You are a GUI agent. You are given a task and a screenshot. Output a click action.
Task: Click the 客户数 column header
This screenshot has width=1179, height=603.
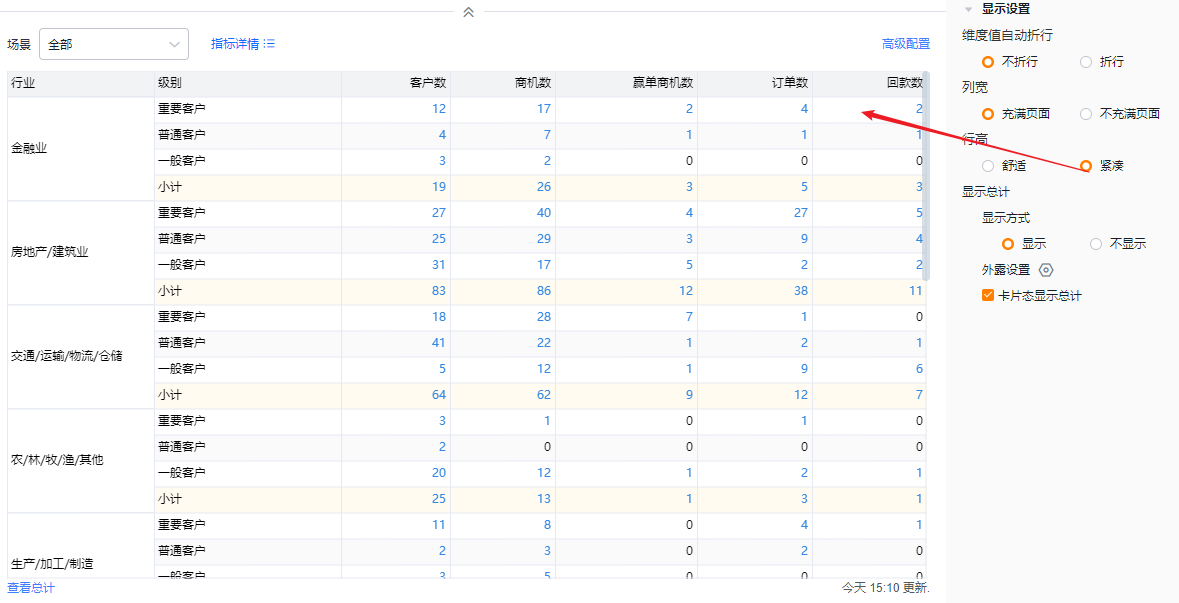(x=428, y=83)
